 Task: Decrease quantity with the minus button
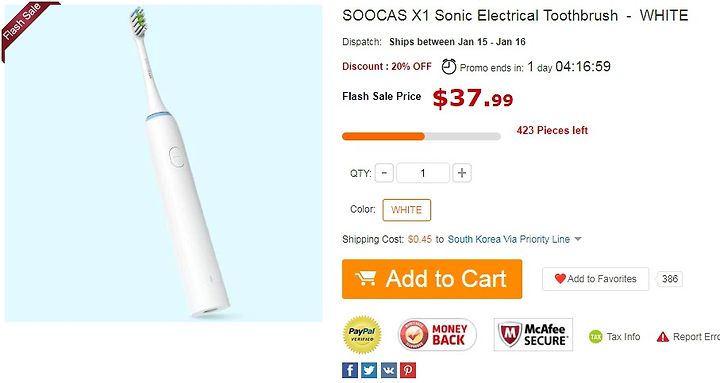384,173
